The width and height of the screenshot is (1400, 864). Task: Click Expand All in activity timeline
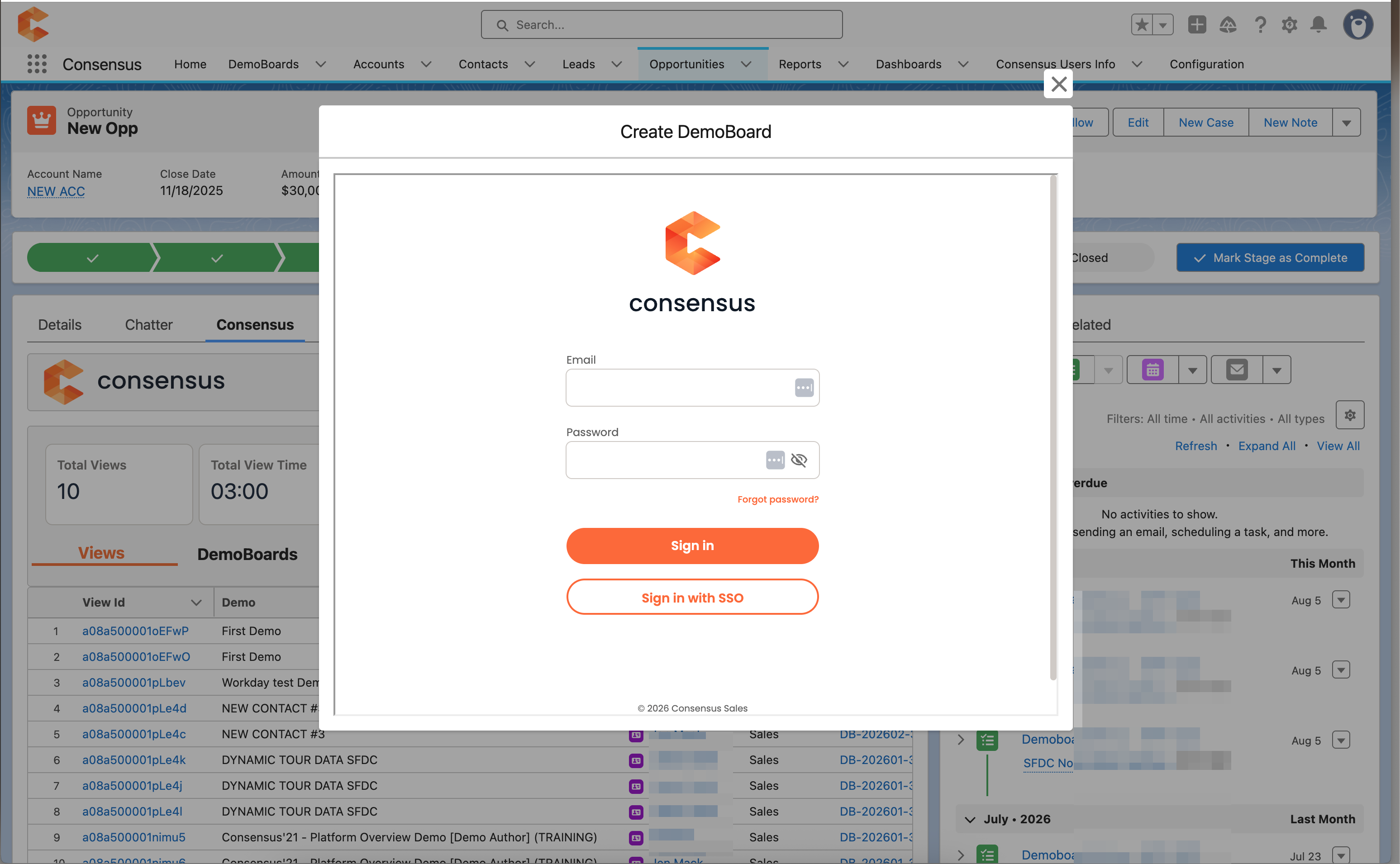1266,446
